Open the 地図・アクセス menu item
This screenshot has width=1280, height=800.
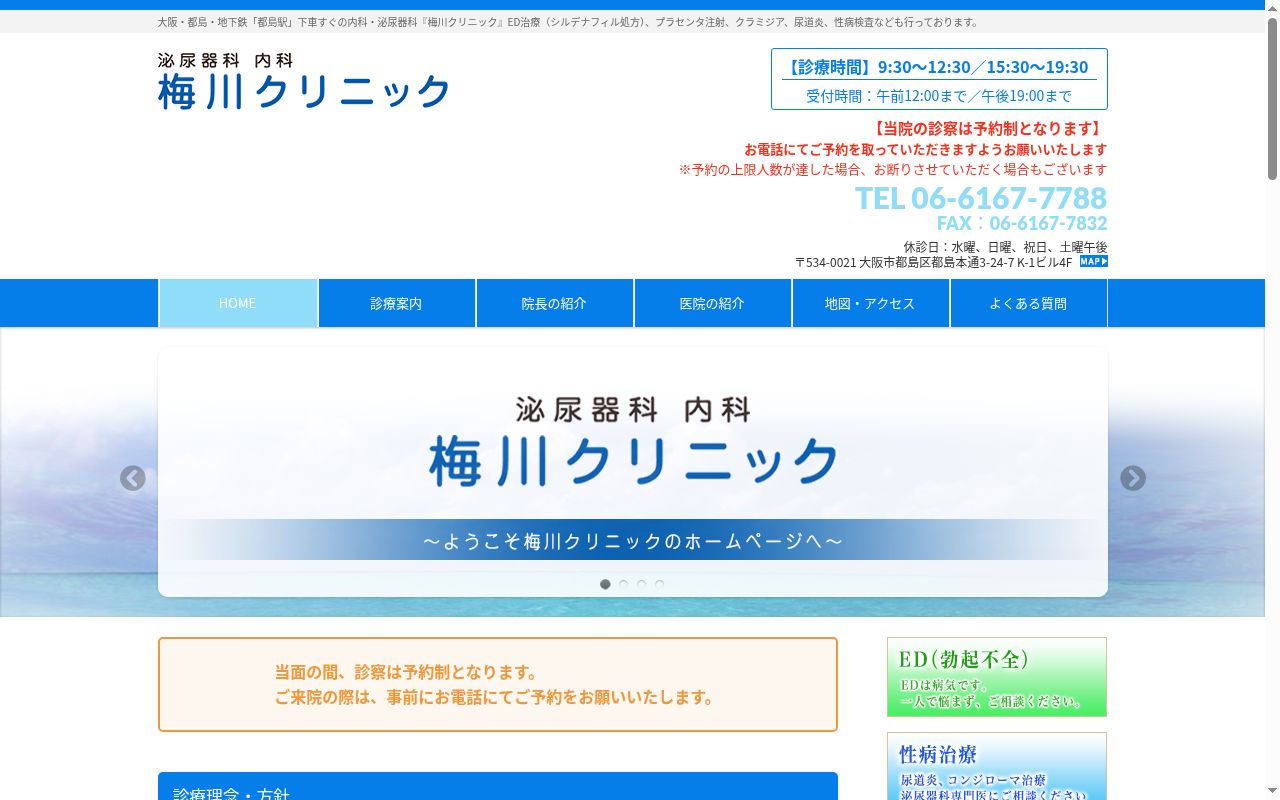[870, 303]
